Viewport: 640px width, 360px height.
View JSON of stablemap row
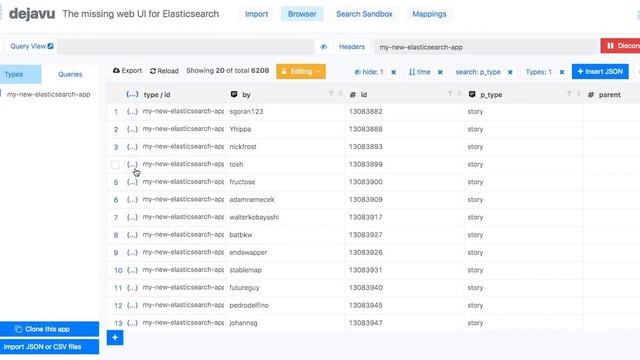(132, 270)
